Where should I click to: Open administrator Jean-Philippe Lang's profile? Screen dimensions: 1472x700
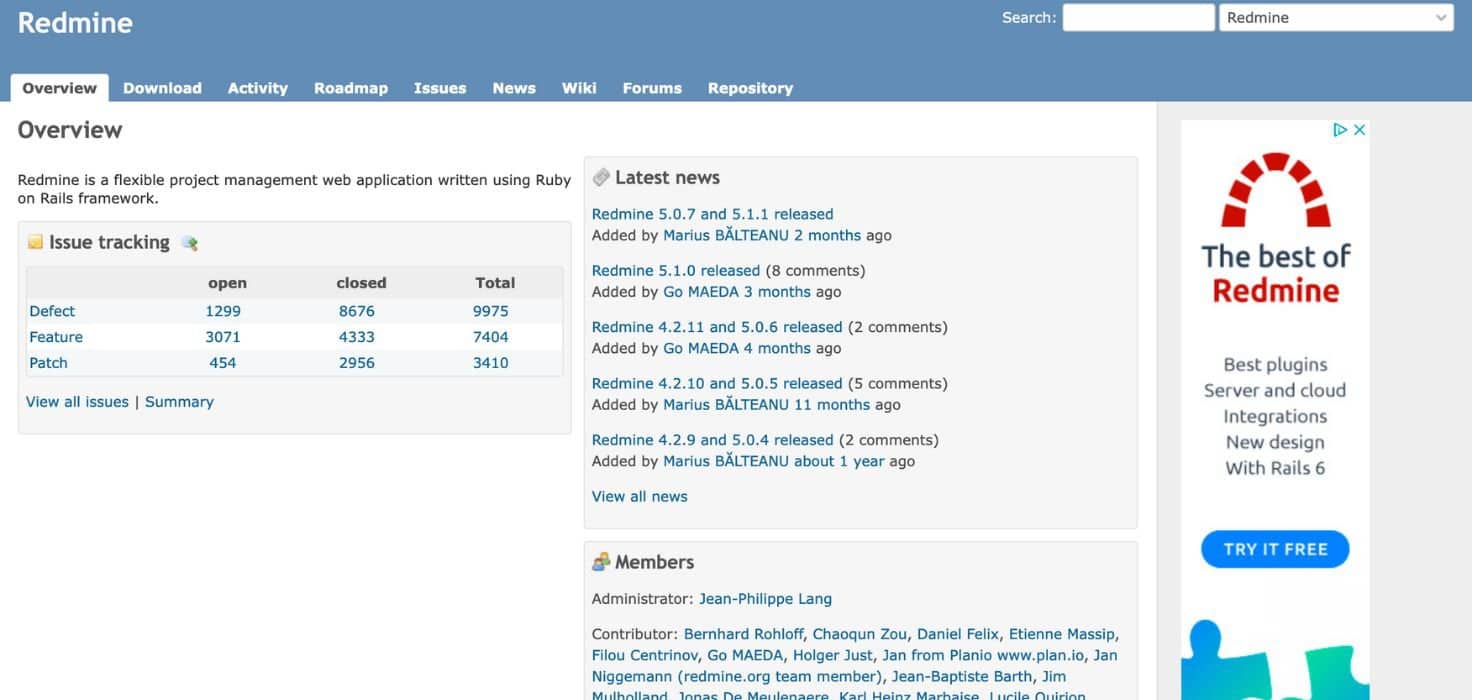[x=765, y=598]
